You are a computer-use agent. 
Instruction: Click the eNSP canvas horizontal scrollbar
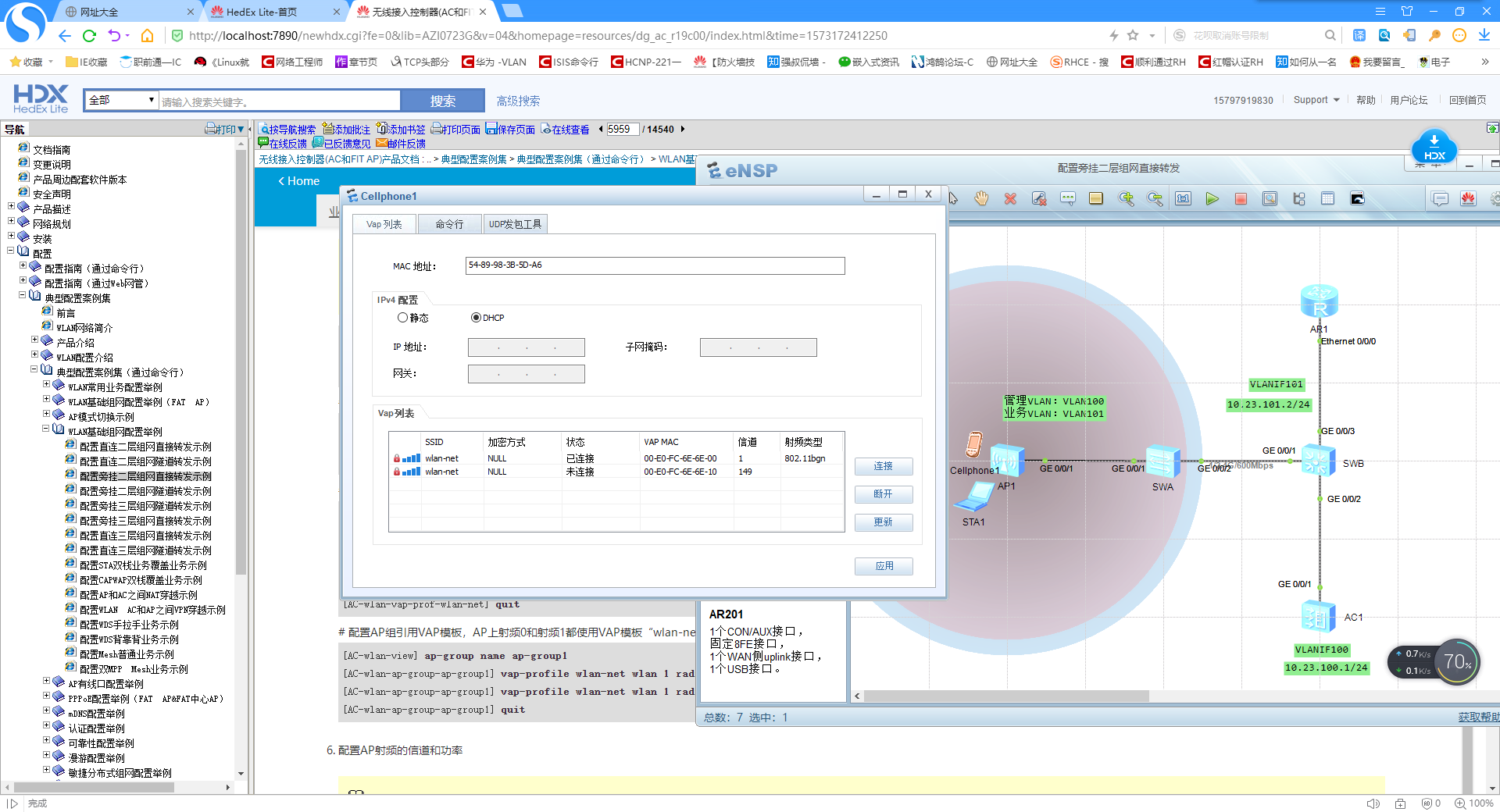[1006, 696]
